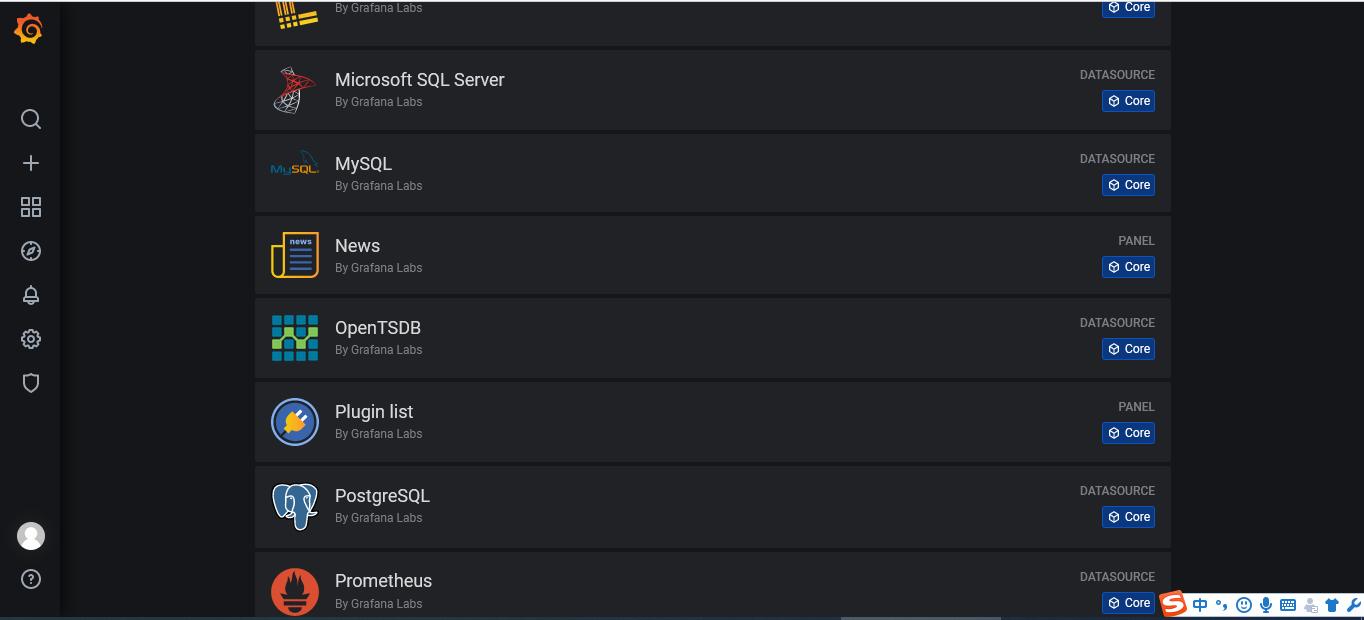Open the Dashboards grid icon

pos(31,207)
